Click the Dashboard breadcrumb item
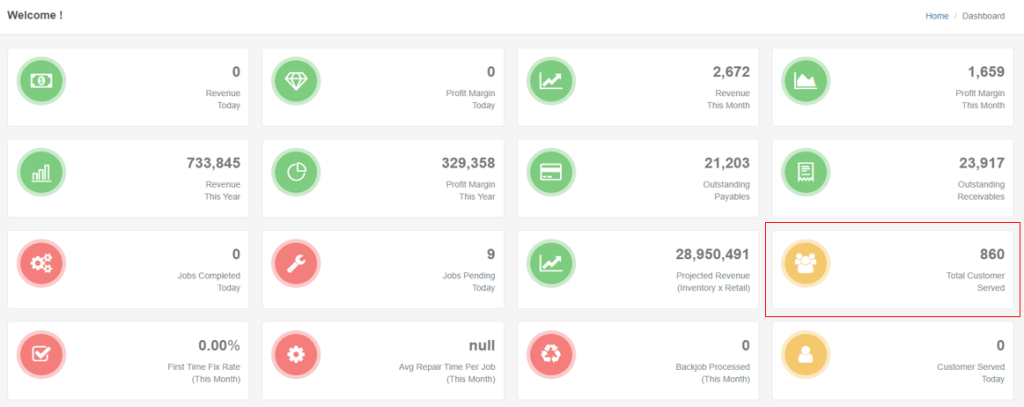This screenshot has width=1024, height=407. (x=983, y=16)
